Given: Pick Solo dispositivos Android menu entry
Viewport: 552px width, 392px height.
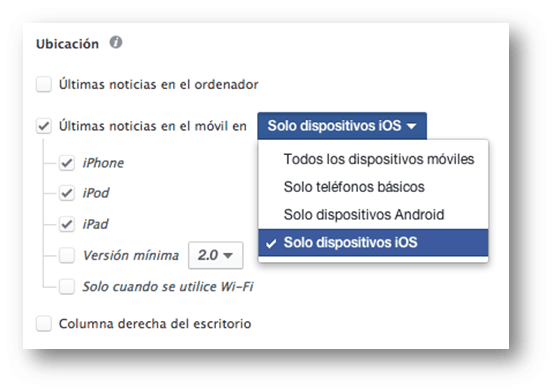Looking at the screenshot, I should click(373, 215).
